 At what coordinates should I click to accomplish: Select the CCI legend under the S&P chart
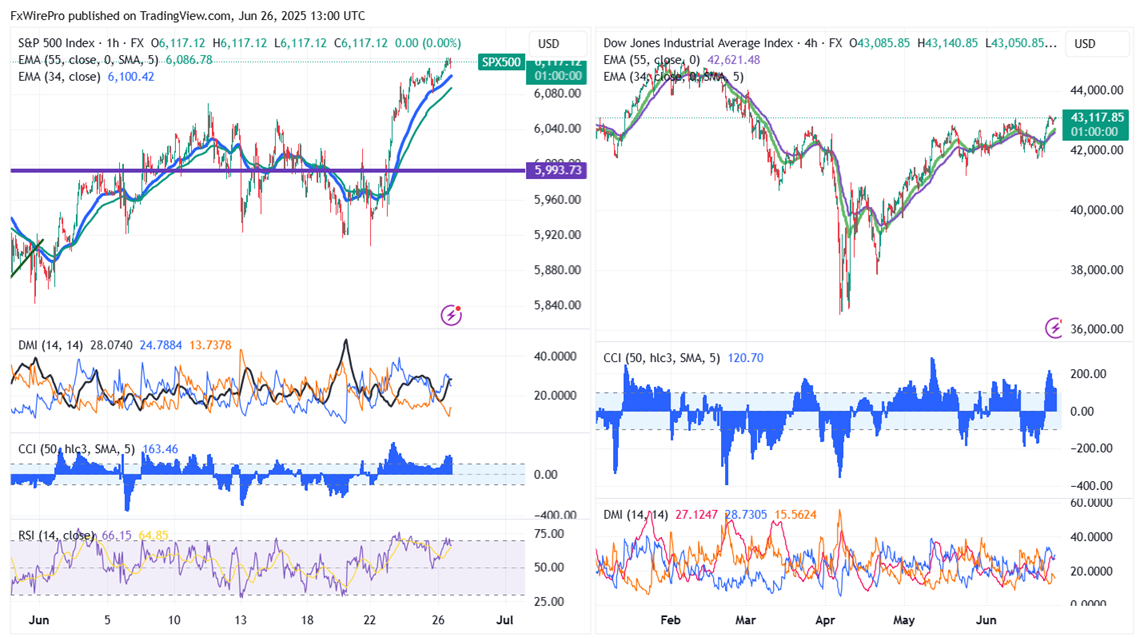76,449
